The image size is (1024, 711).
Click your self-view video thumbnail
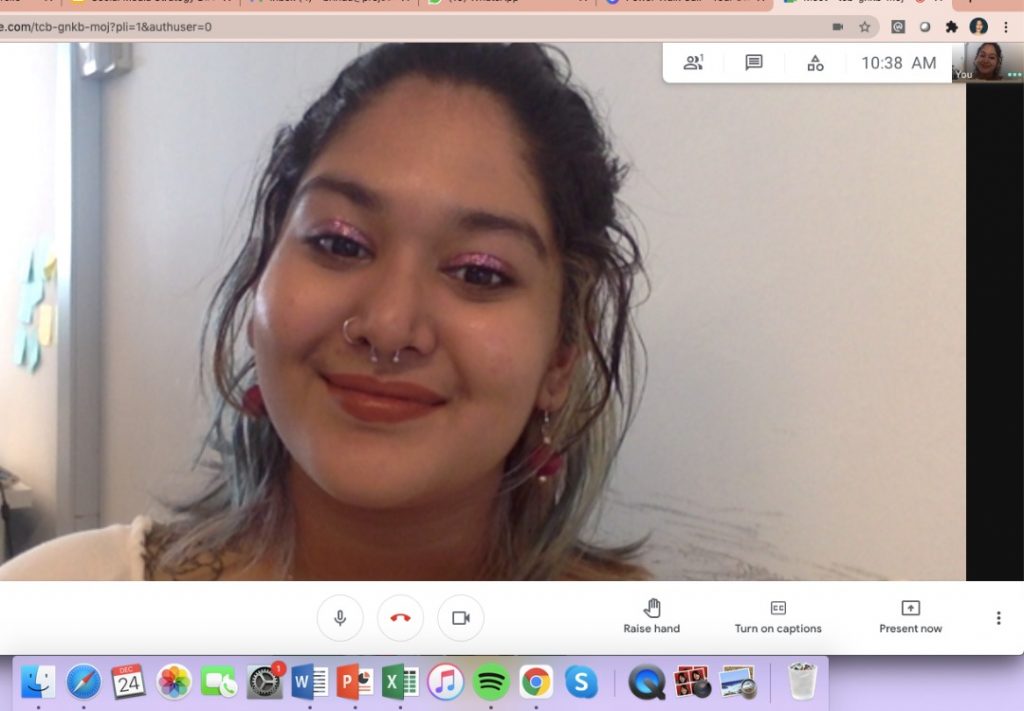pyautogui.click(x=988, y=61)
